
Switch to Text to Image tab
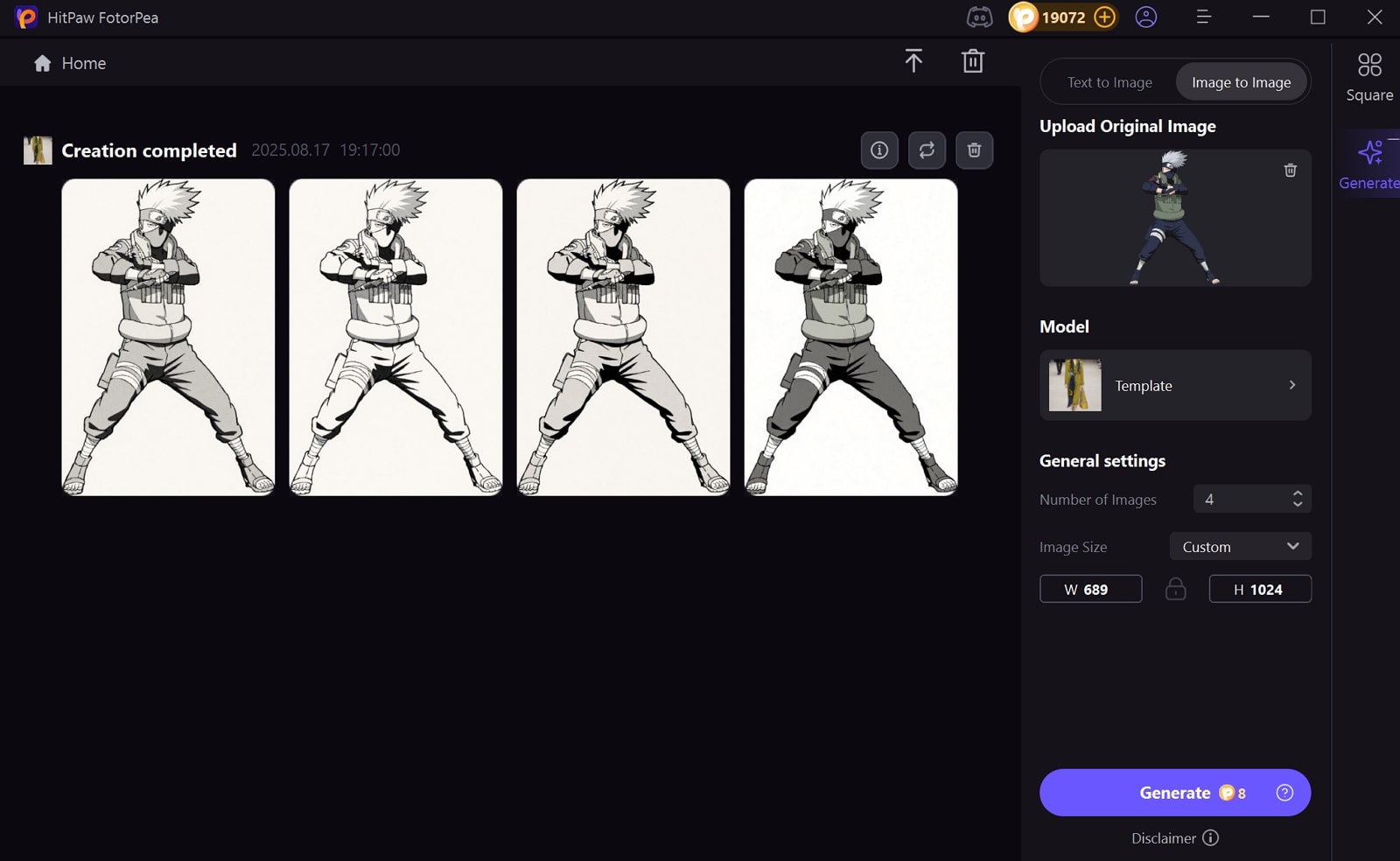(x=1109, y=82)
